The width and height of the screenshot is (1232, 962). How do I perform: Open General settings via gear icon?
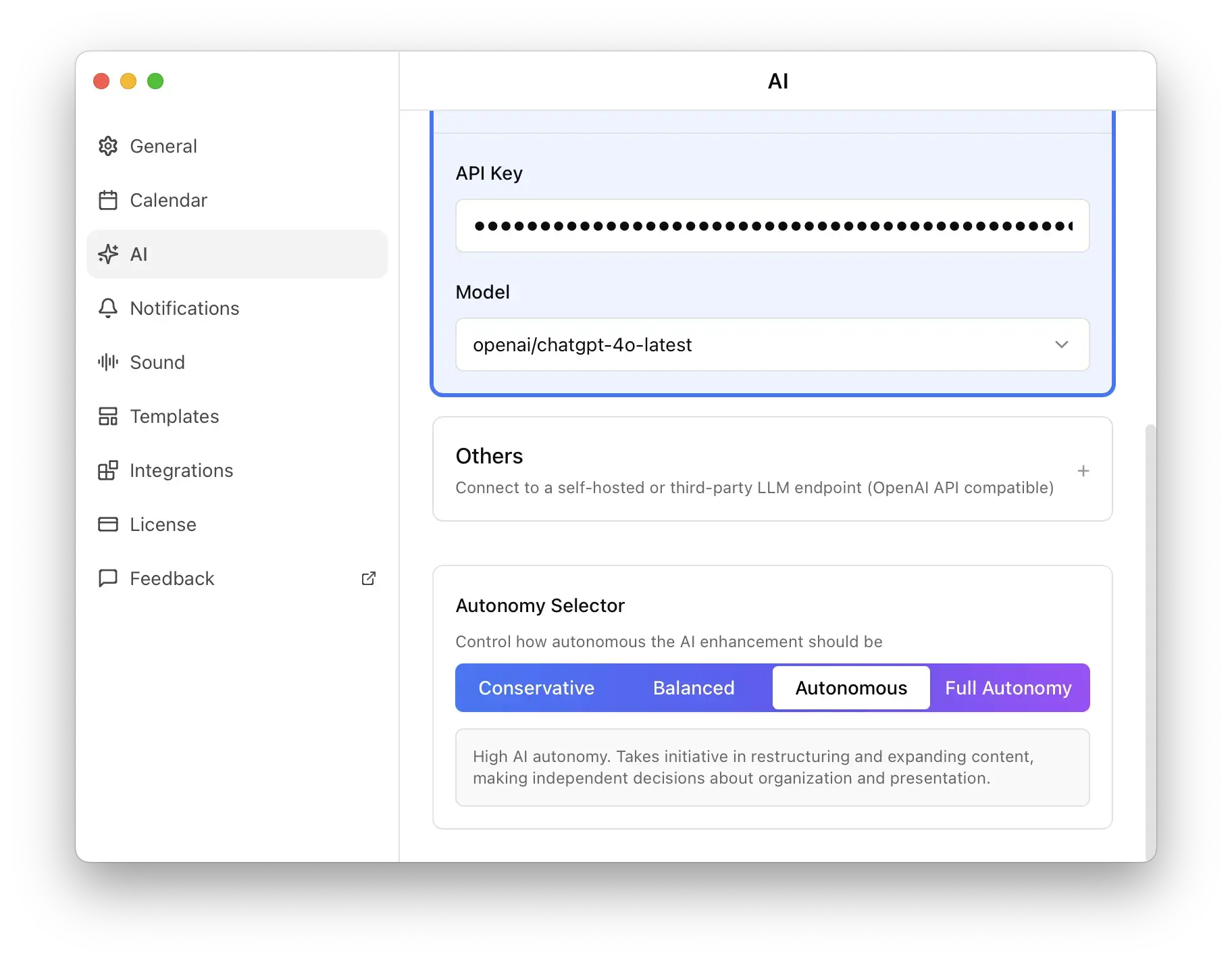(108, 146)
